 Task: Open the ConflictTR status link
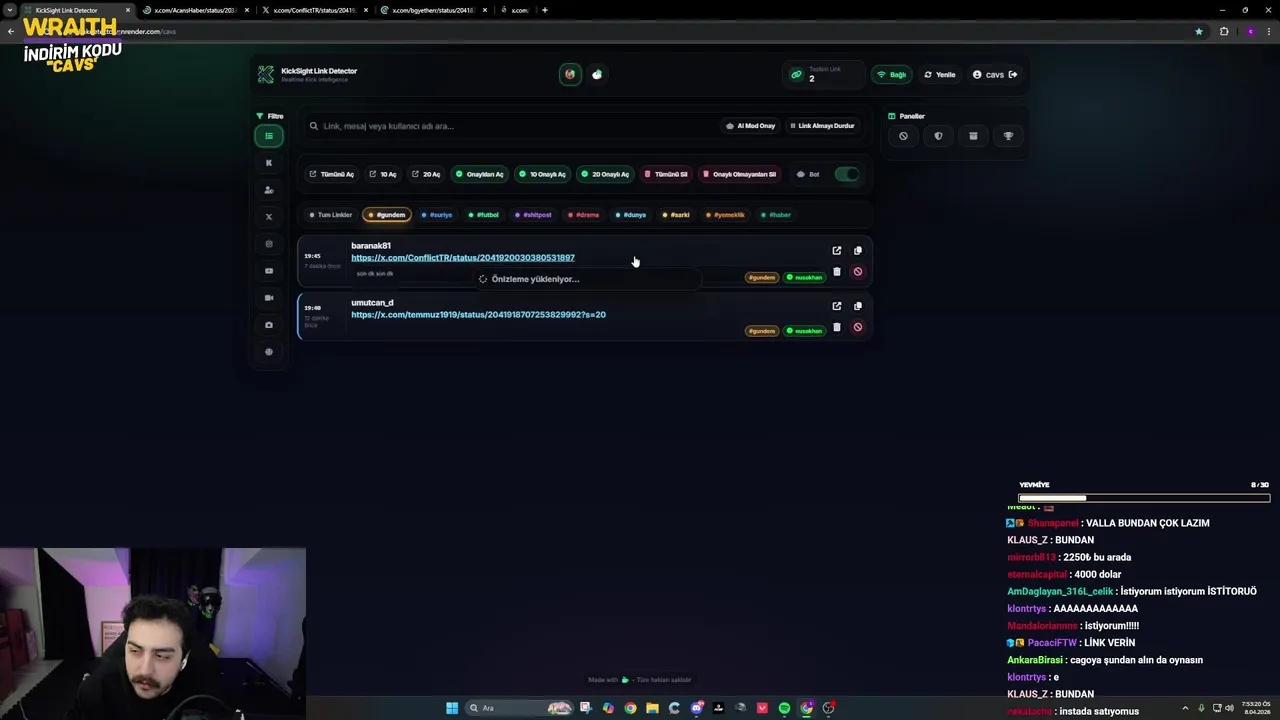[x=463, y=258]
